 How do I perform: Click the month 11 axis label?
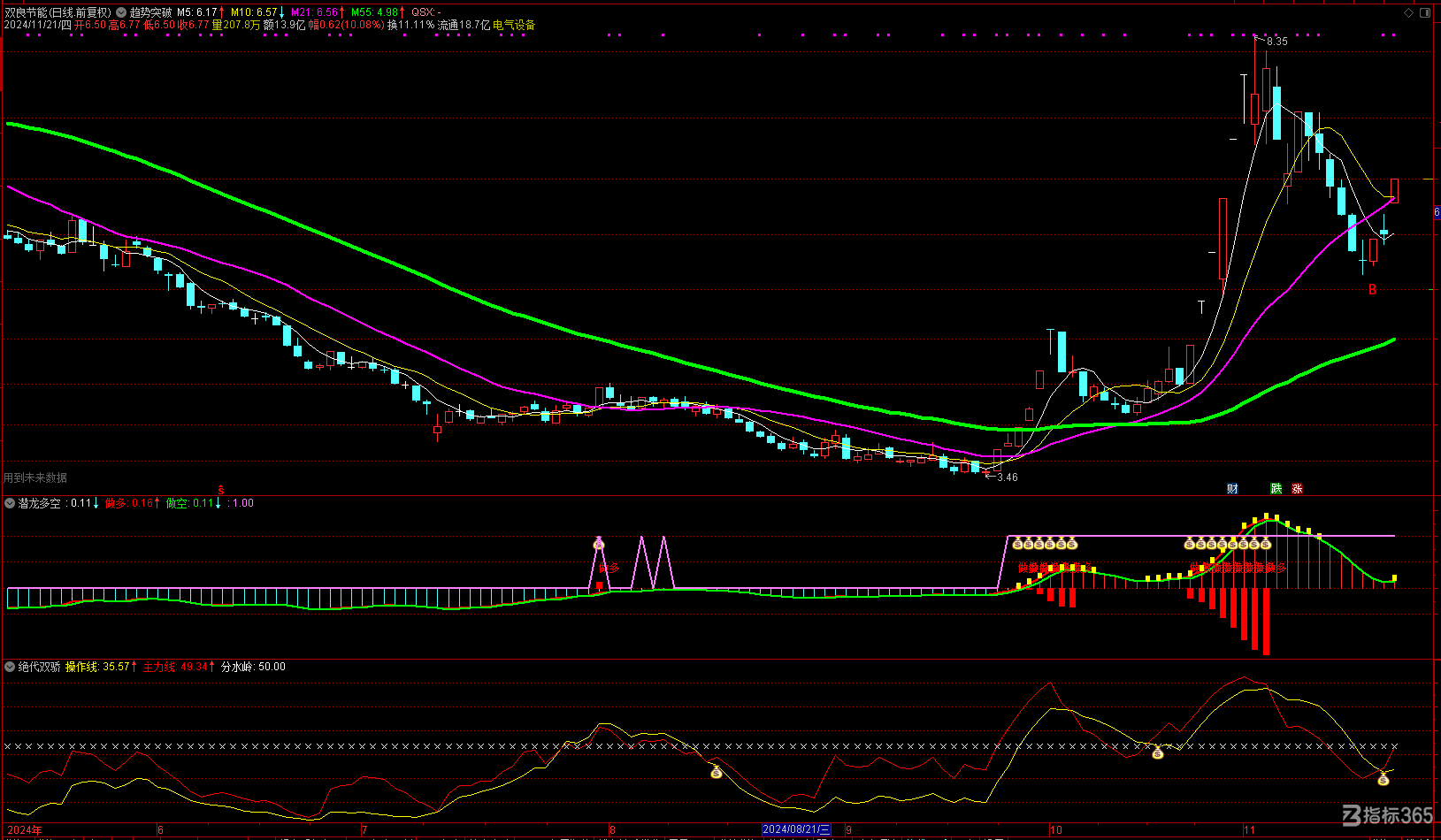1249,830
